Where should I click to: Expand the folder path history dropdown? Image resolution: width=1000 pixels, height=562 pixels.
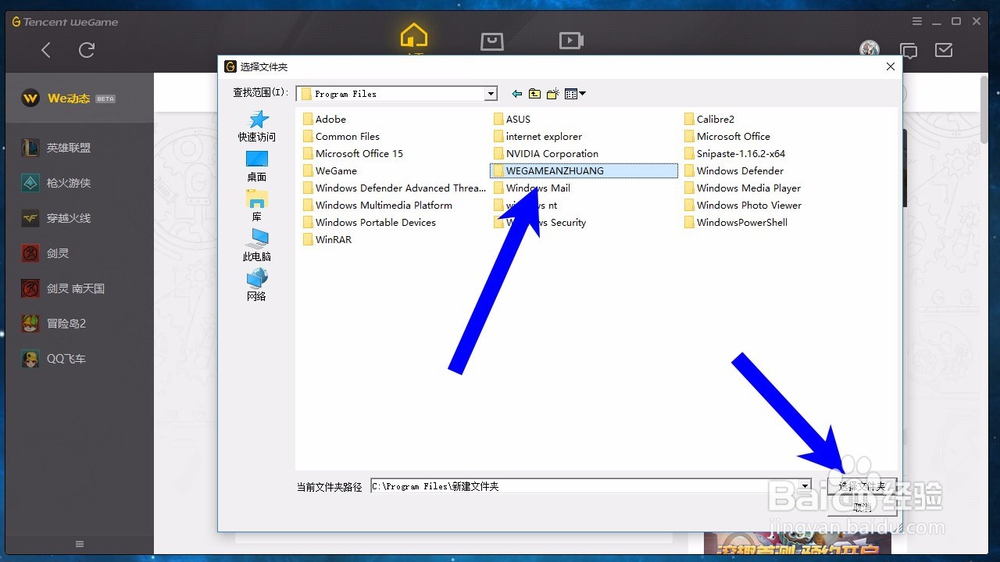click(805, 486)
